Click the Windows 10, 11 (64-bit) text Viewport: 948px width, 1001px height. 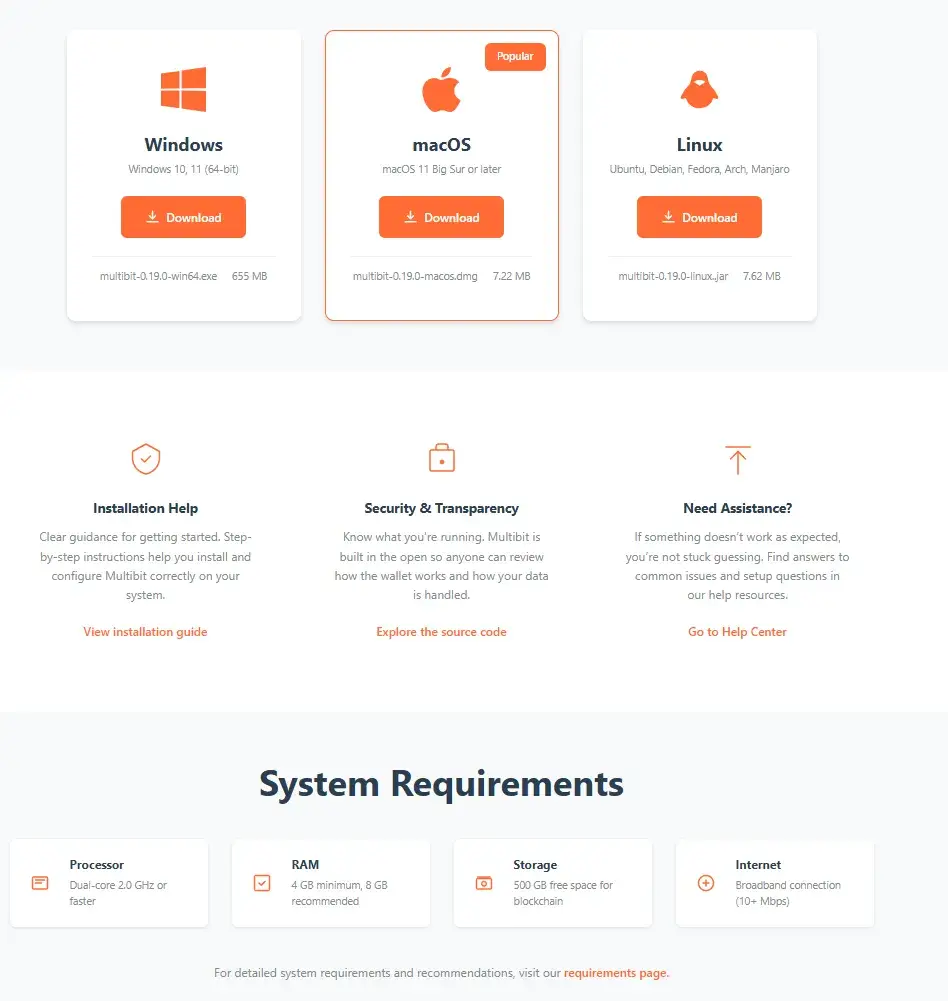(x=183, y=169)
